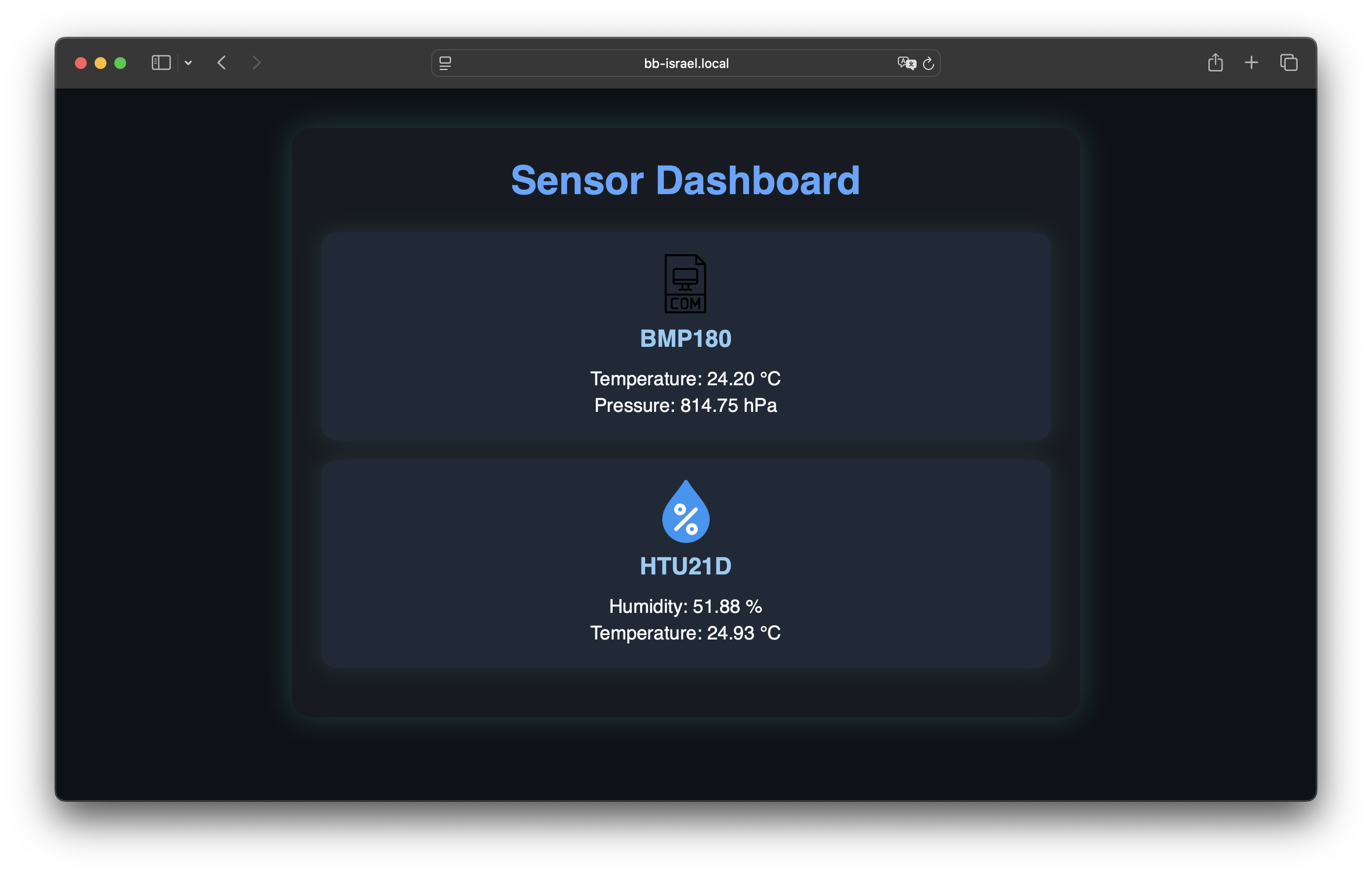Click the green full-screen window button
1372x874 pixels.
pyautogui.click(x=120, y=63)
